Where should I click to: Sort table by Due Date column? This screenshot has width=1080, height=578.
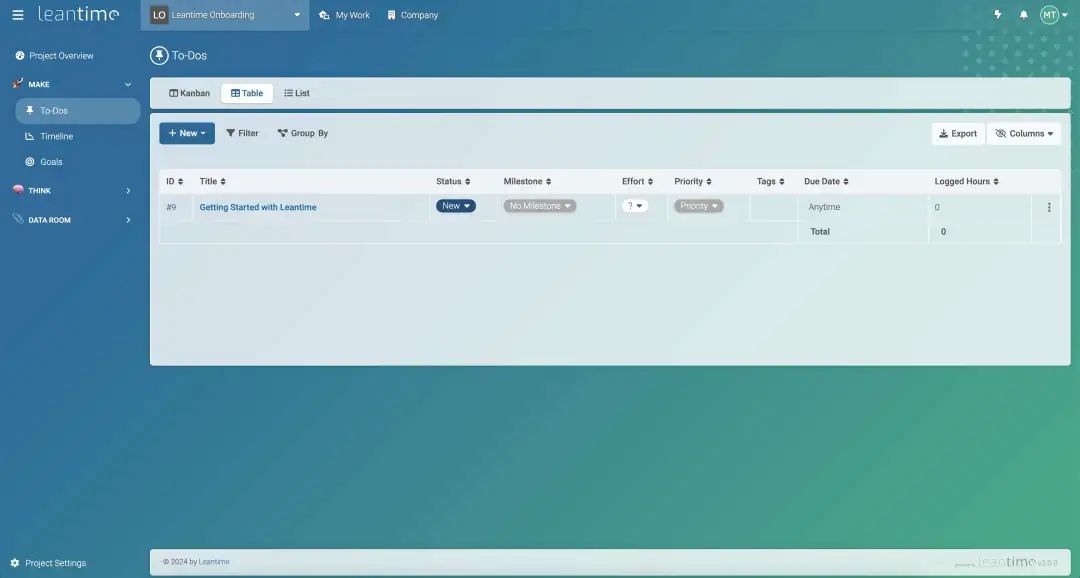(x=826, y=181)
